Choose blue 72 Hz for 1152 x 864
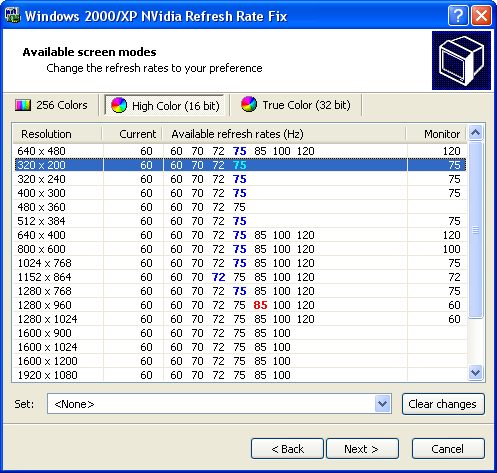This screenshot has width=497, height=473. coord(219,277)
